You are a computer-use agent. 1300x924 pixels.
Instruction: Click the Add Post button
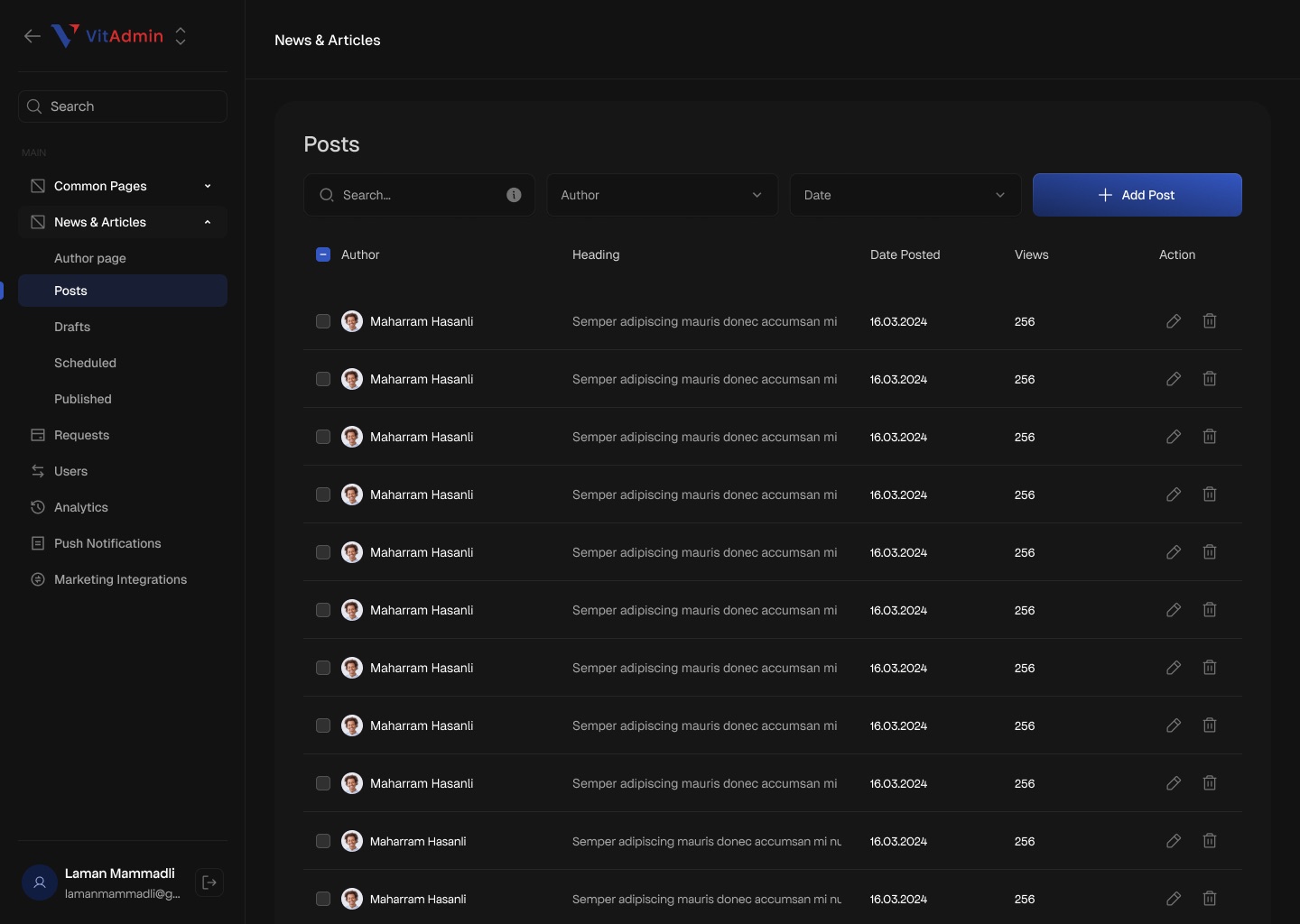click(1137, 195)
